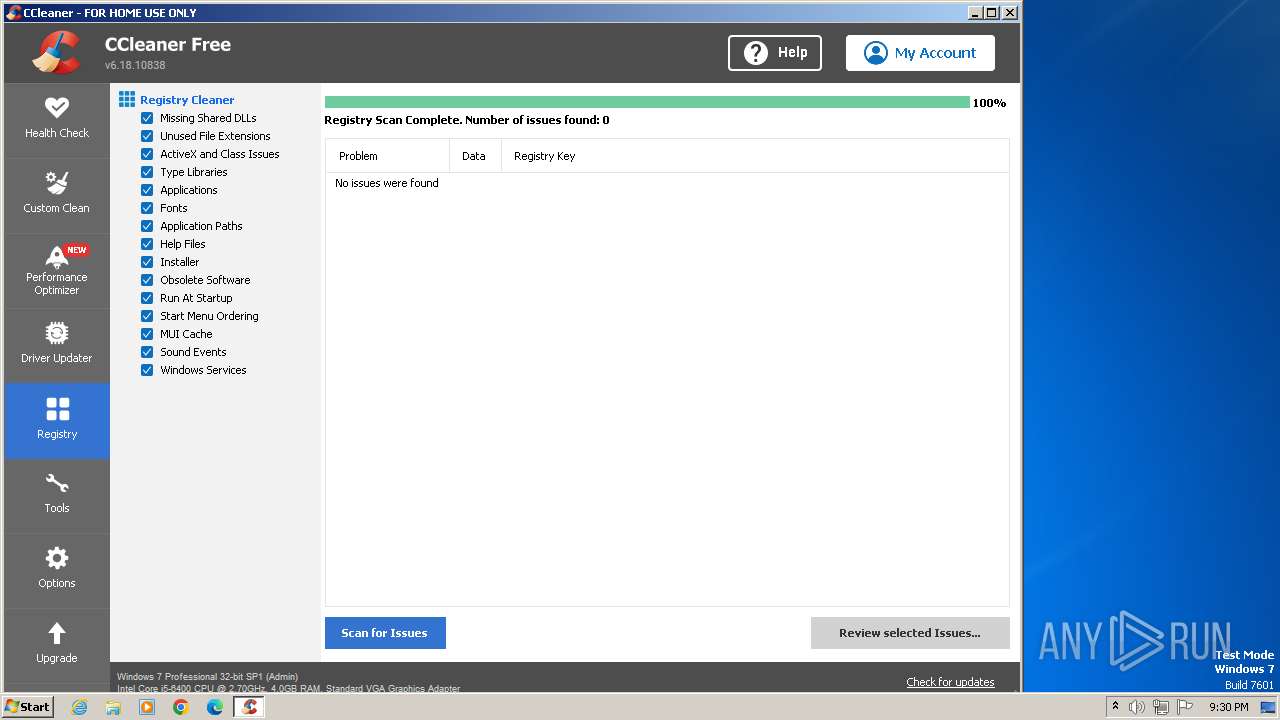Click the 100% progress label
1280x720 pixels.
[989, 103]
